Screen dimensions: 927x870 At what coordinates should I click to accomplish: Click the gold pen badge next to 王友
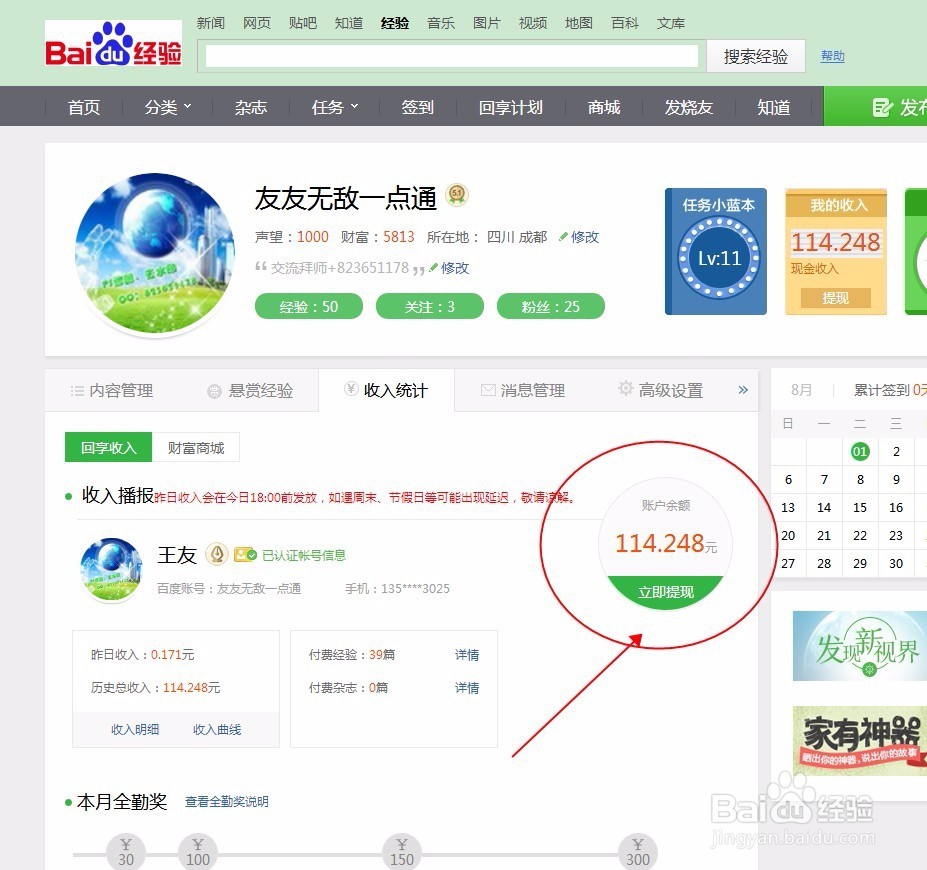[x=217, y=555]
